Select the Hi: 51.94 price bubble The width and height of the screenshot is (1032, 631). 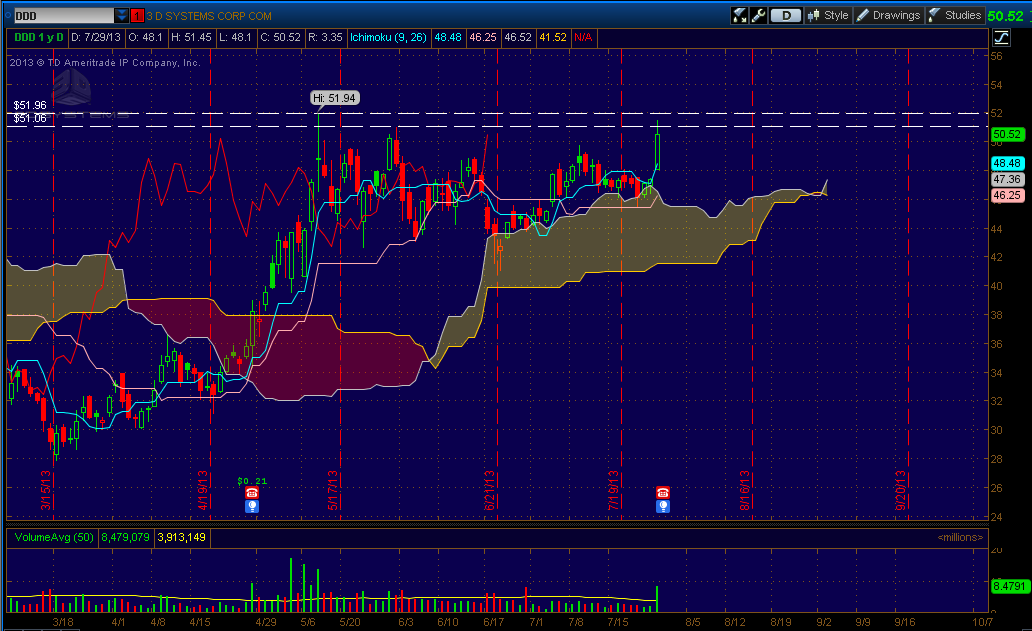point(335,98)
